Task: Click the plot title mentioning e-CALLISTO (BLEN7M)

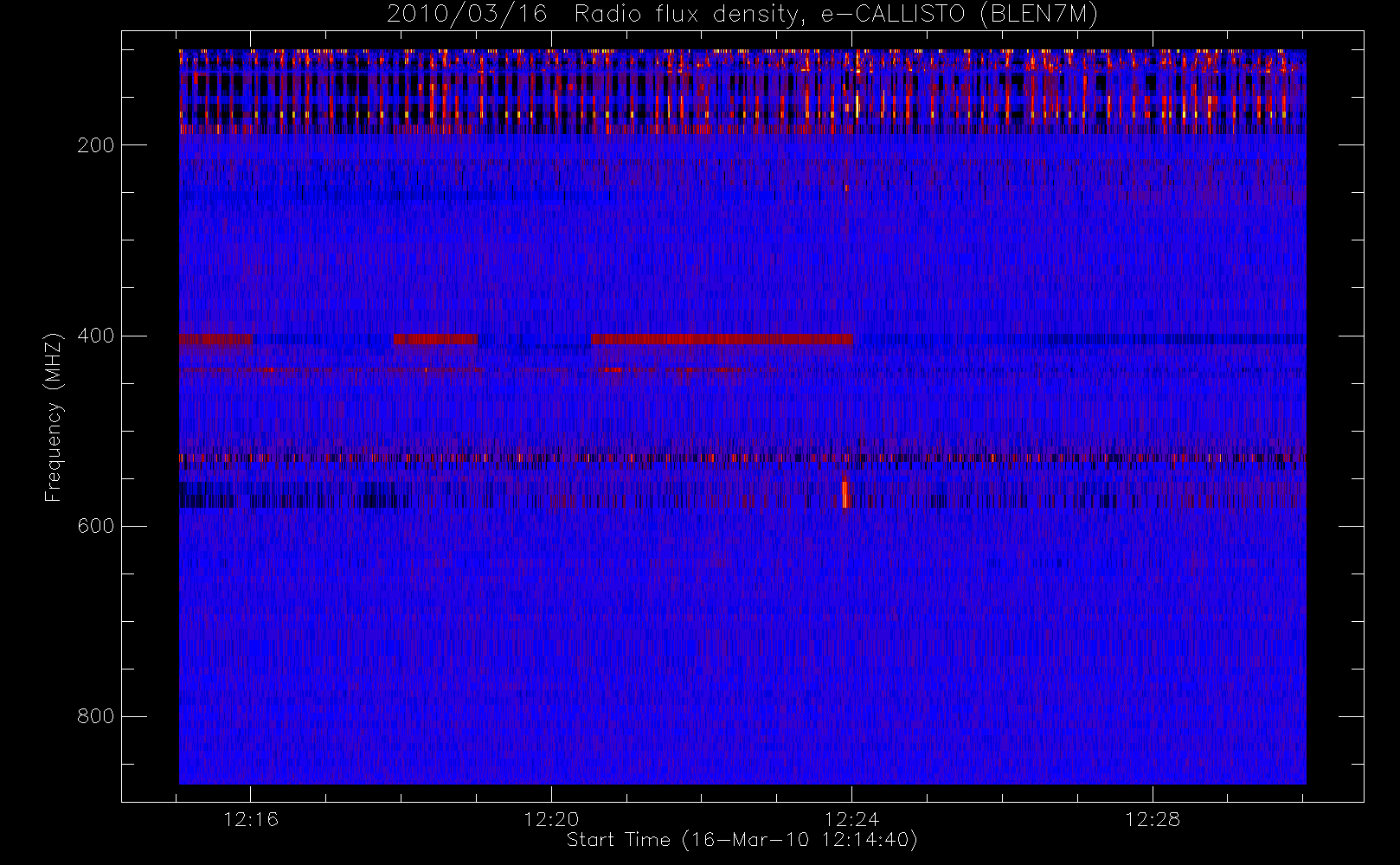Action: click(742, 15)
